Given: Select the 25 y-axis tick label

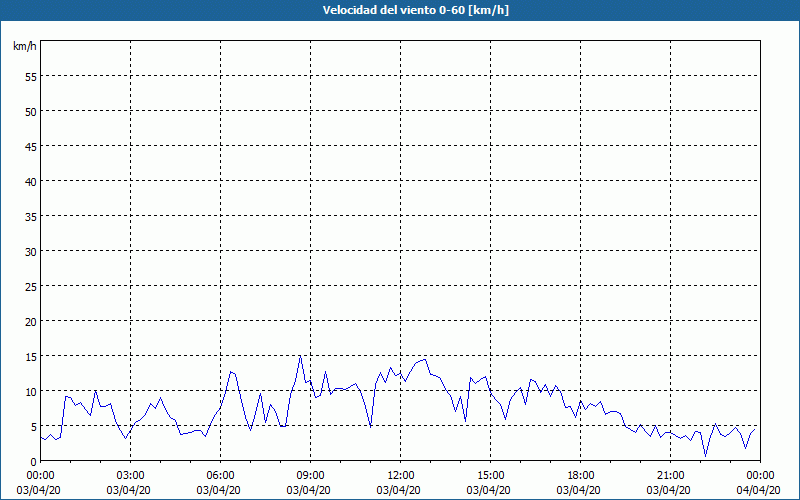Looking at the screenshot, I should point(30,286).
